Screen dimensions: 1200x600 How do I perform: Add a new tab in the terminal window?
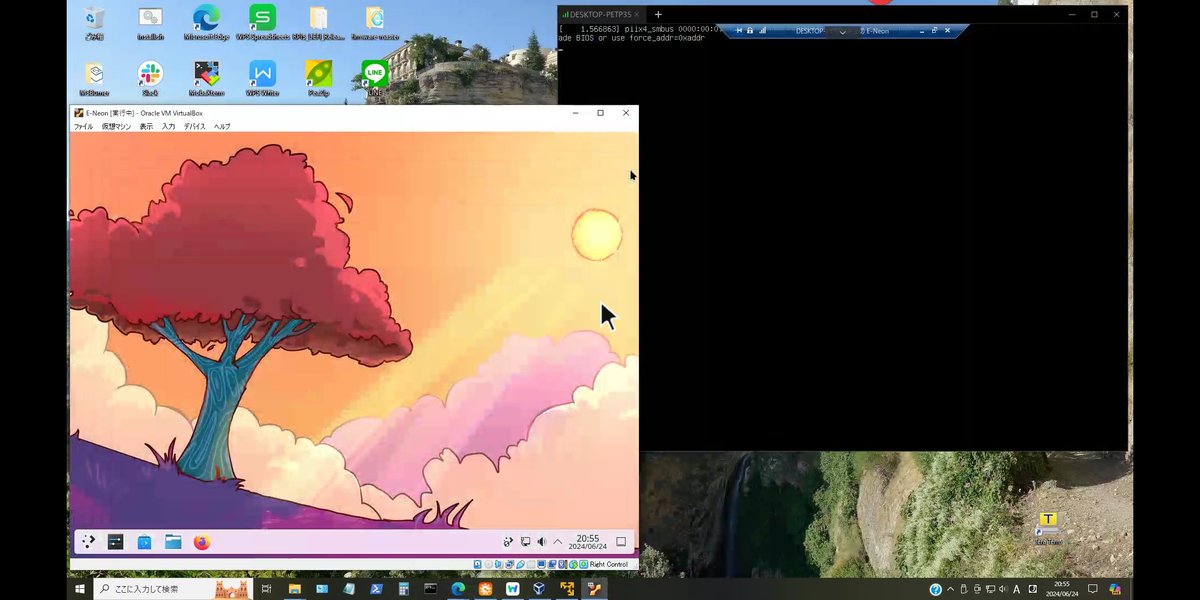click(658, 14)
